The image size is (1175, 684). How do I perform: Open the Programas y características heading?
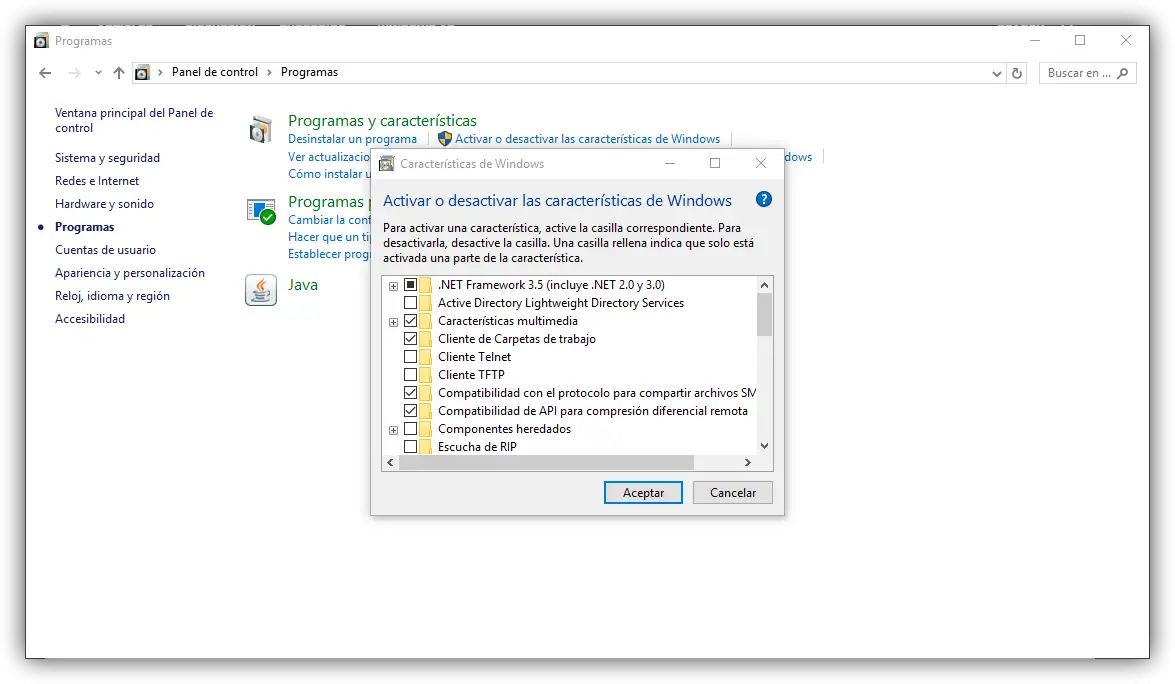[x=382, y=121]
